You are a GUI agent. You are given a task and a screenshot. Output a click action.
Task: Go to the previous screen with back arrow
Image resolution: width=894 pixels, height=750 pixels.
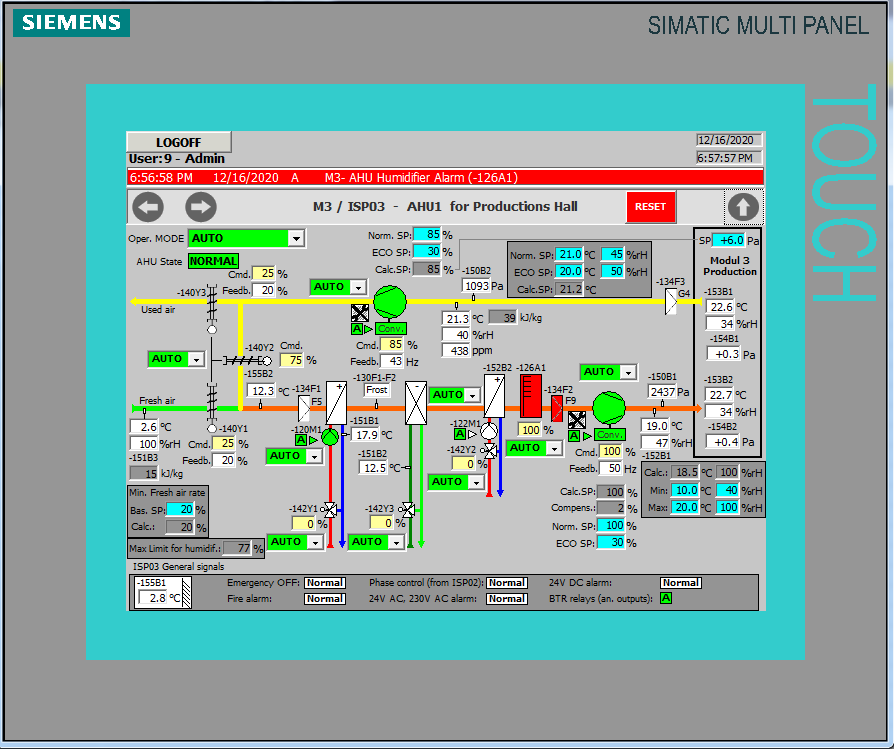click(x=148, y=207)
